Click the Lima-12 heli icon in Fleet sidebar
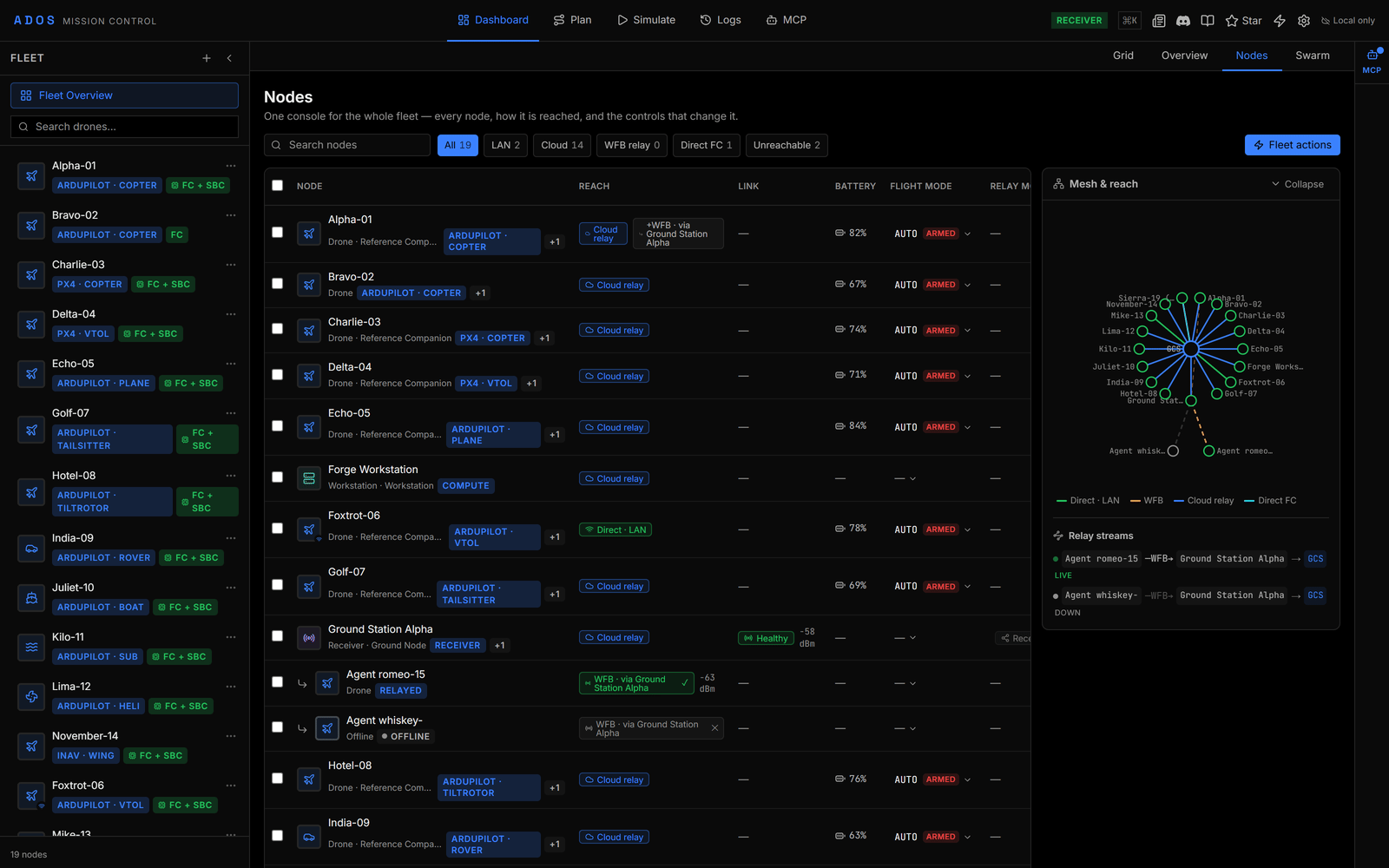The width and height of the screenshot is (1389, 868). [31, 697]
